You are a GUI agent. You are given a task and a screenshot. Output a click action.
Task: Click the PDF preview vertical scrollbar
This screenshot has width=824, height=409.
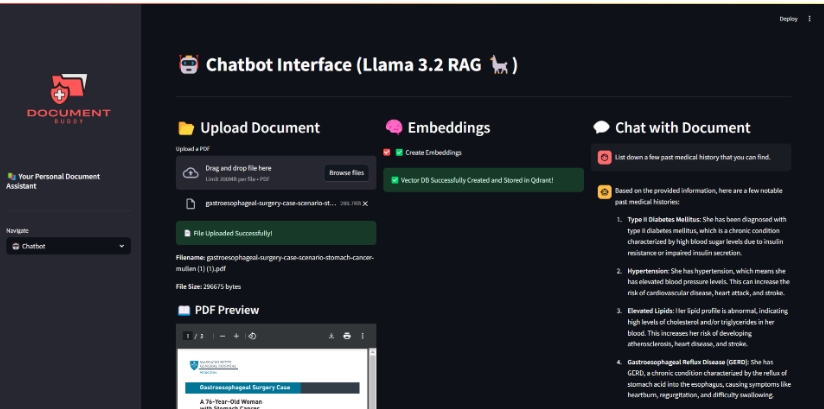point(373,378)
